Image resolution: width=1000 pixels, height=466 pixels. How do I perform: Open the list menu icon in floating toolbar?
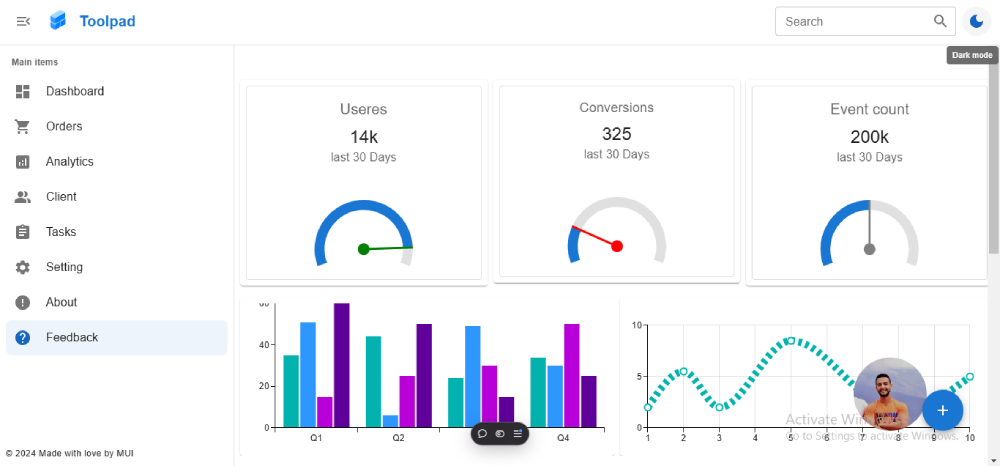point(518,433)
